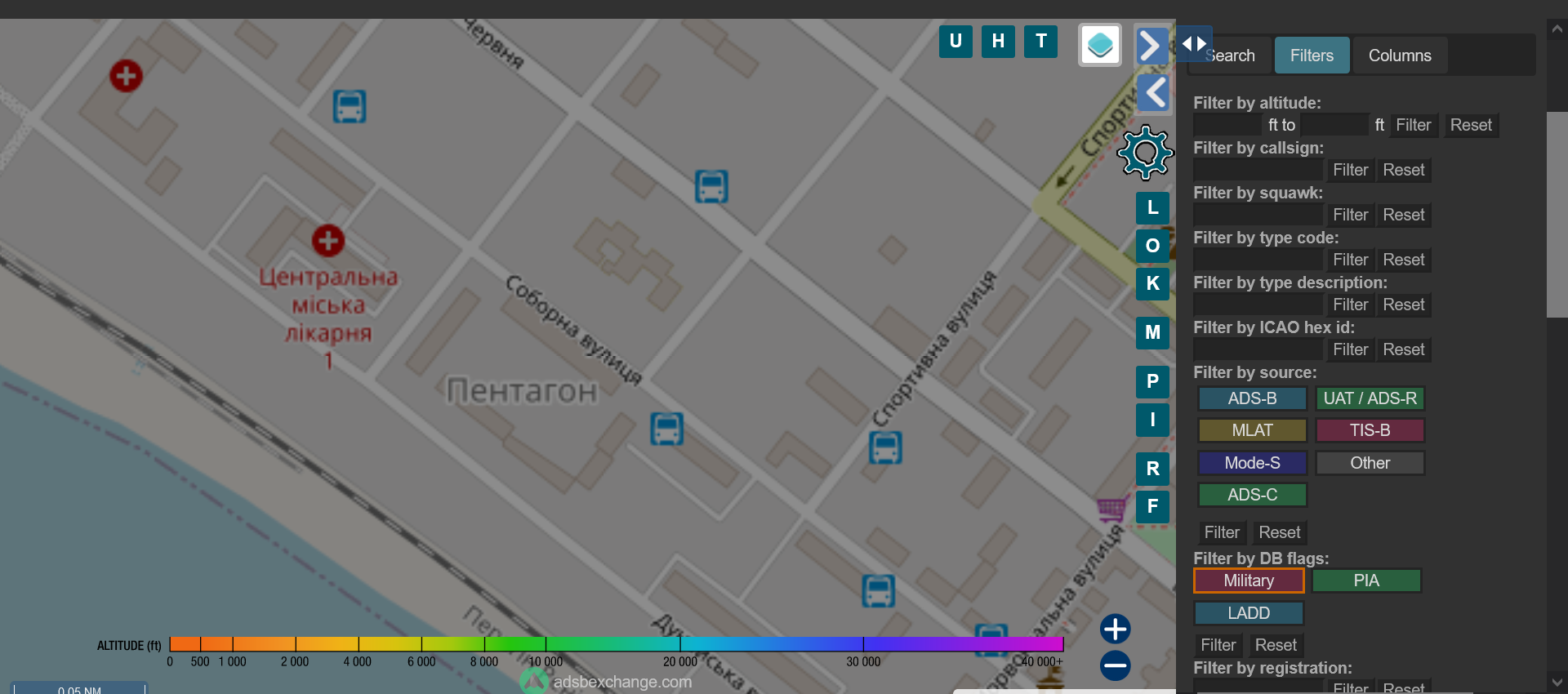Image resolution: width=1568 pixels, height=694 pixels.
Task: Open the Filters tab
Action: 1312,56
